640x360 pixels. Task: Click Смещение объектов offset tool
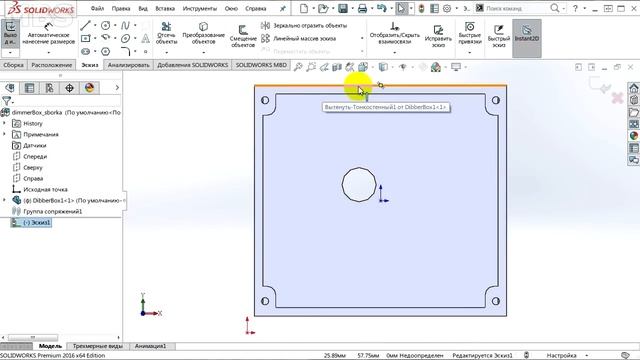click(x=243, y=36)
